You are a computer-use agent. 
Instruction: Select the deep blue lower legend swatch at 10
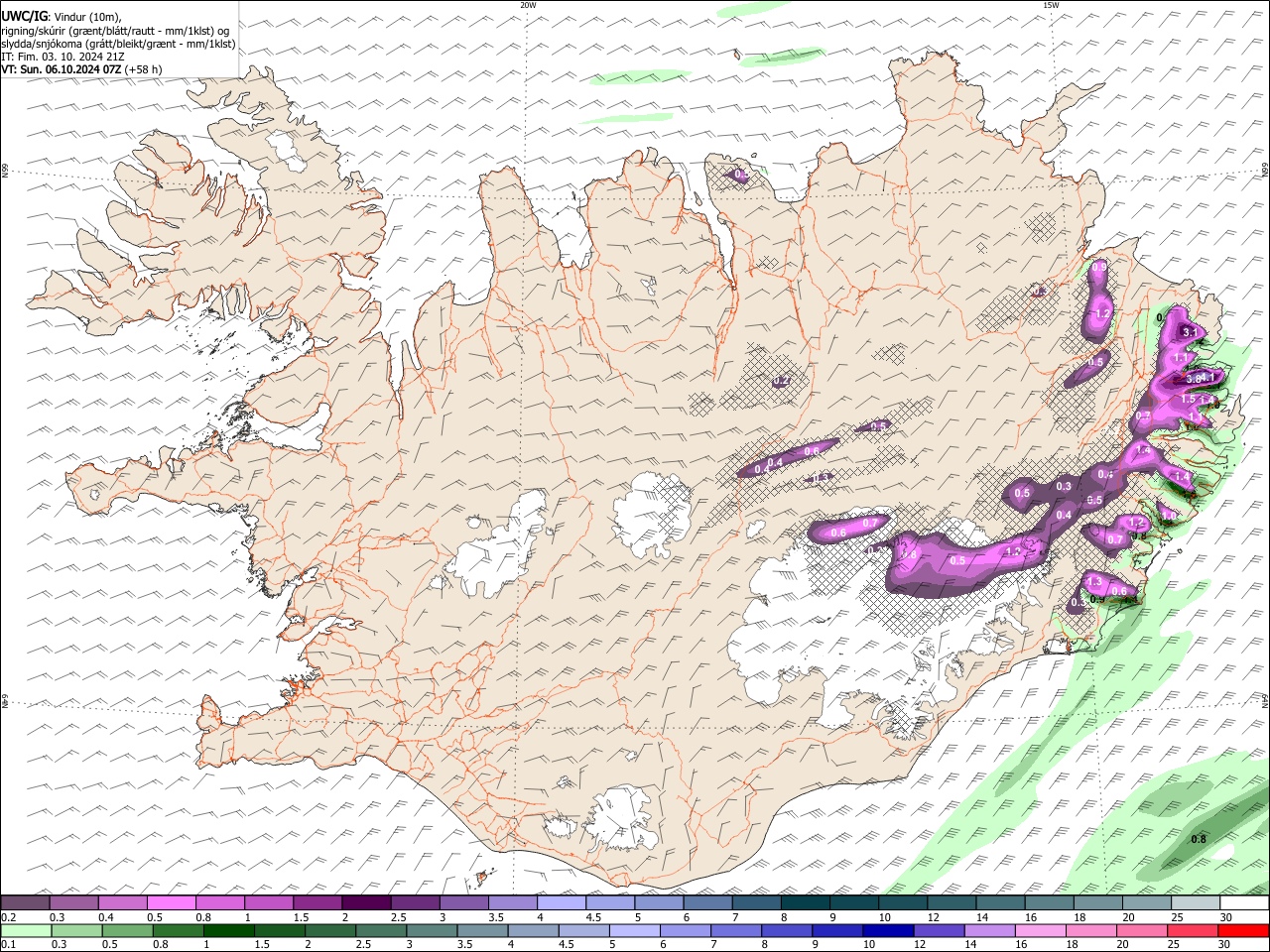point(888,930)
